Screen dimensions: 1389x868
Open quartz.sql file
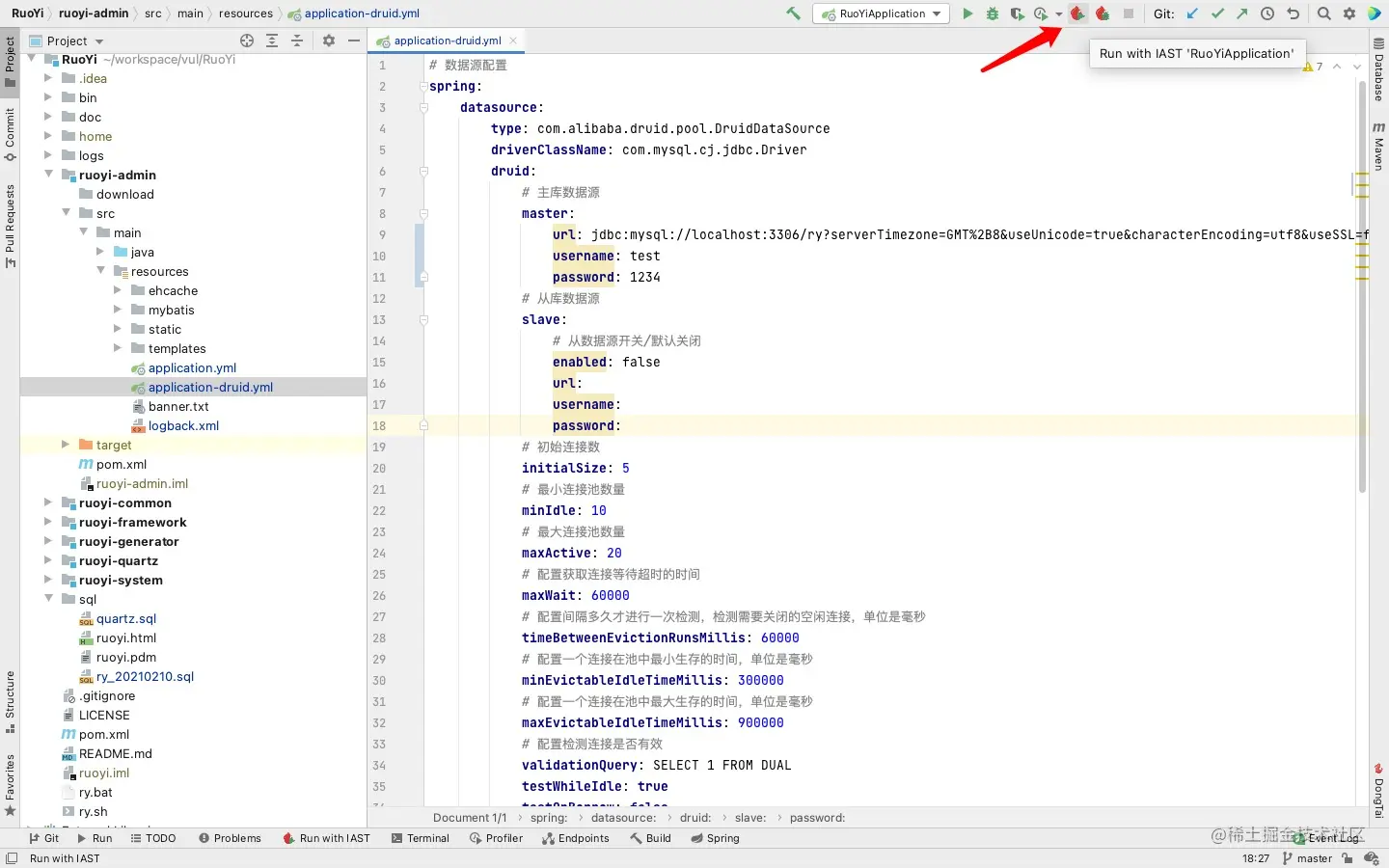(125, 618)
